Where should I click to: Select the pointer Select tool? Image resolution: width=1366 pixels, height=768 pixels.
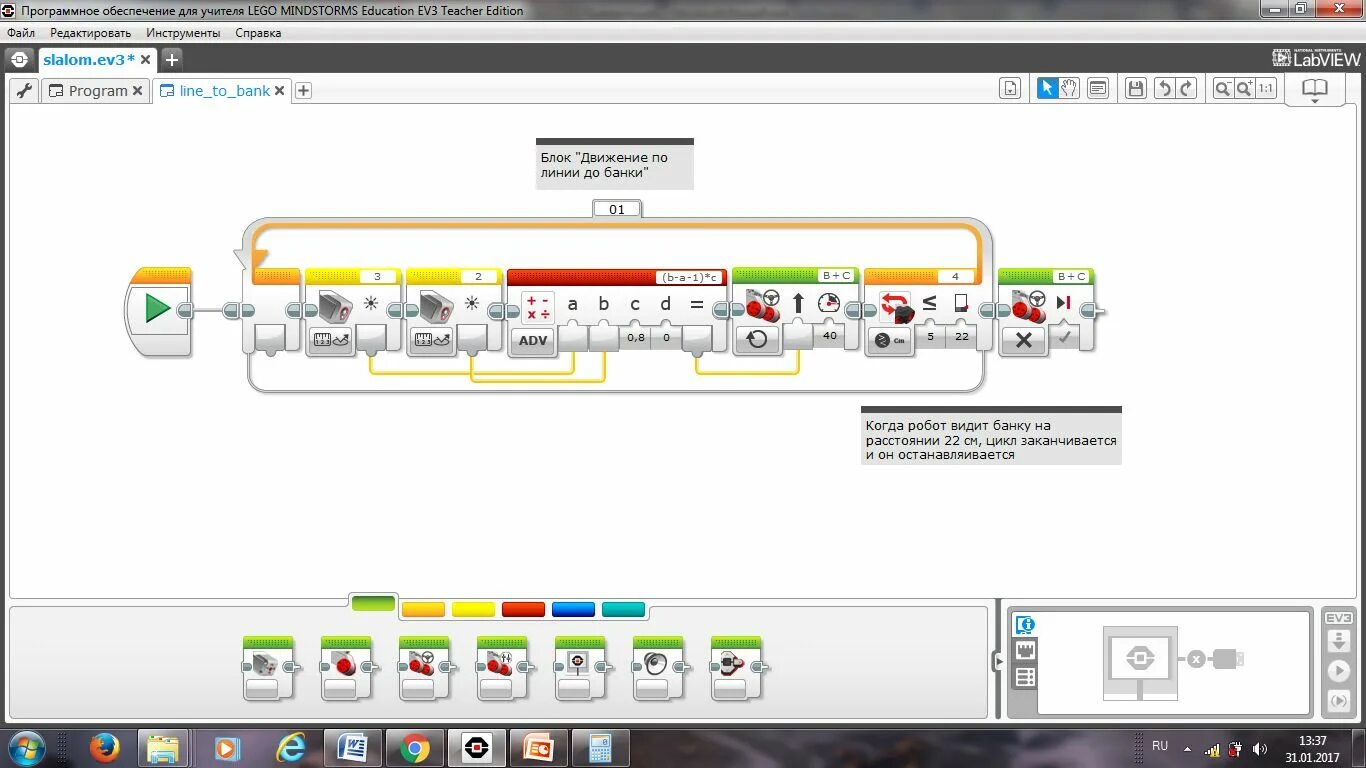click(x=1047, y=89)
